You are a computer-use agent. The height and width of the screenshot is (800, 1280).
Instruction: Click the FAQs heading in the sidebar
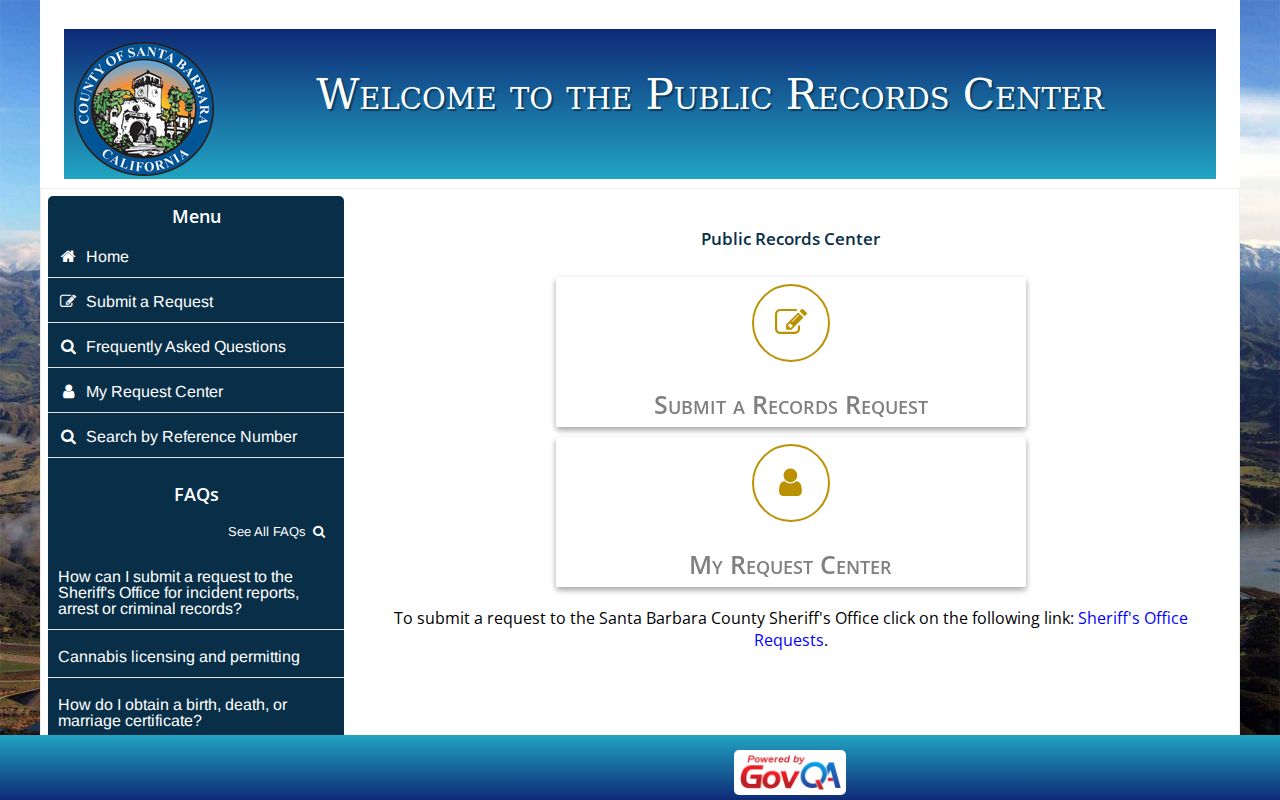[196, 495]
